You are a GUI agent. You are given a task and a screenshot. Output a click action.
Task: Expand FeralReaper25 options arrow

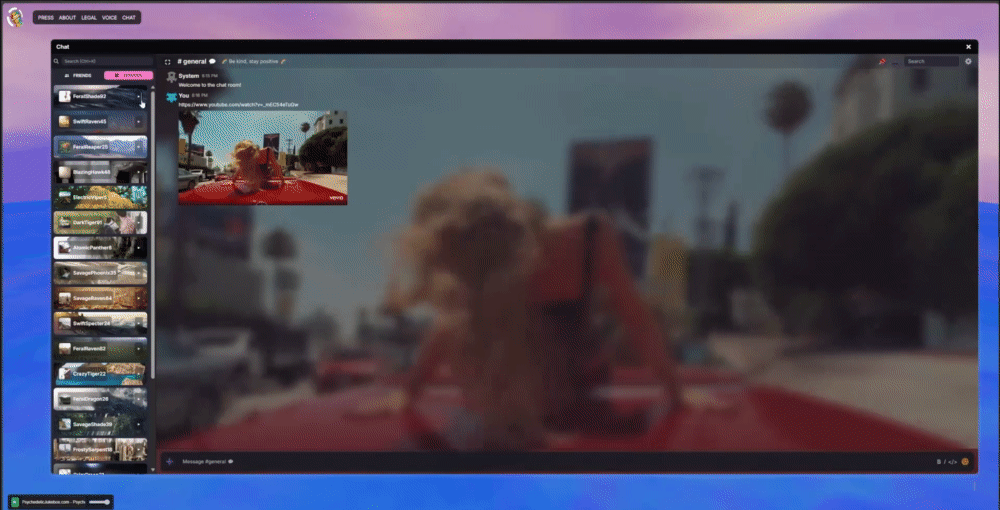(x=138, y=147)
